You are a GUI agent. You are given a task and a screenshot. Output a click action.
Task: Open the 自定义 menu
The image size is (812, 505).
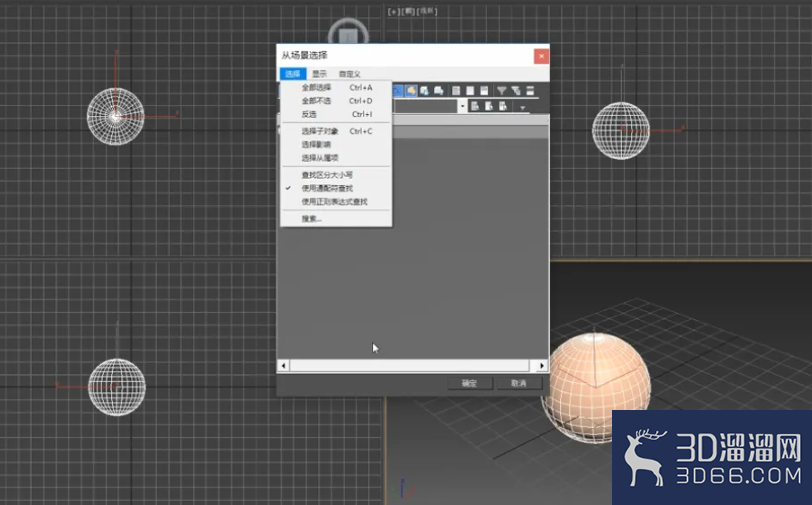click(350, 74)
